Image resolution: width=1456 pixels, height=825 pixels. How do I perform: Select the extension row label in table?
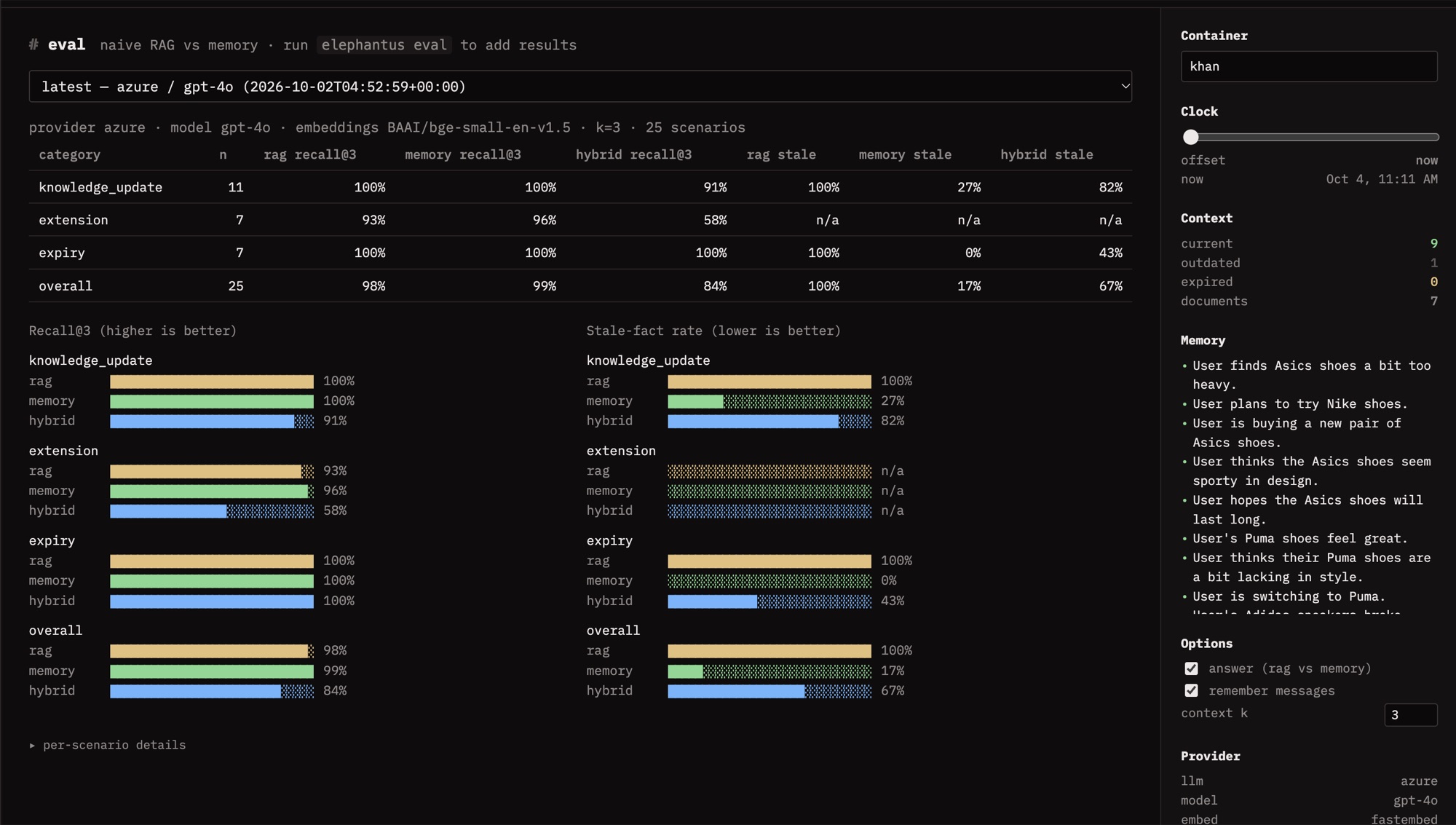[74, 220]
